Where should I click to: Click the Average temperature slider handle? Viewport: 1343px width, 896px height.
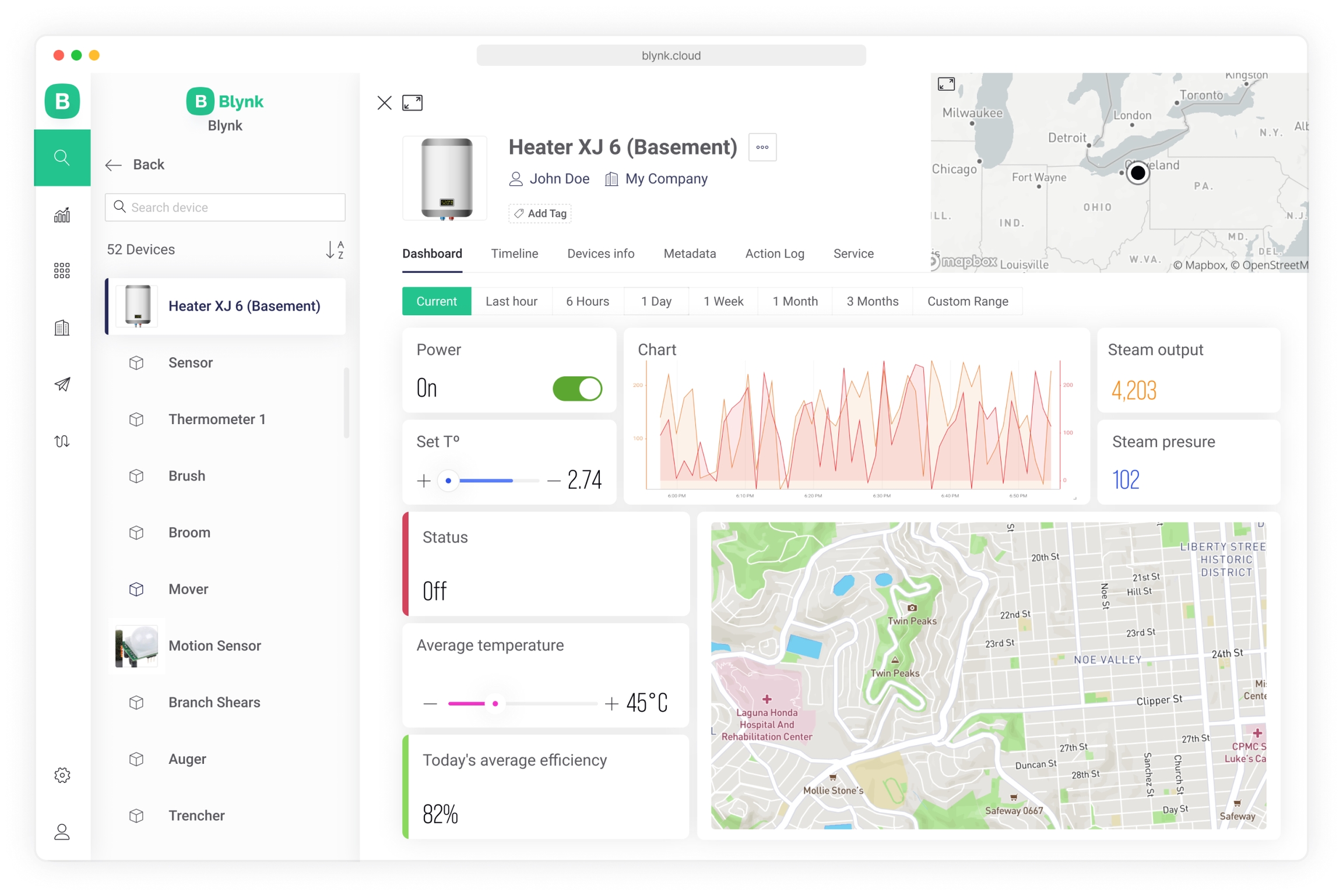(495, 703)
